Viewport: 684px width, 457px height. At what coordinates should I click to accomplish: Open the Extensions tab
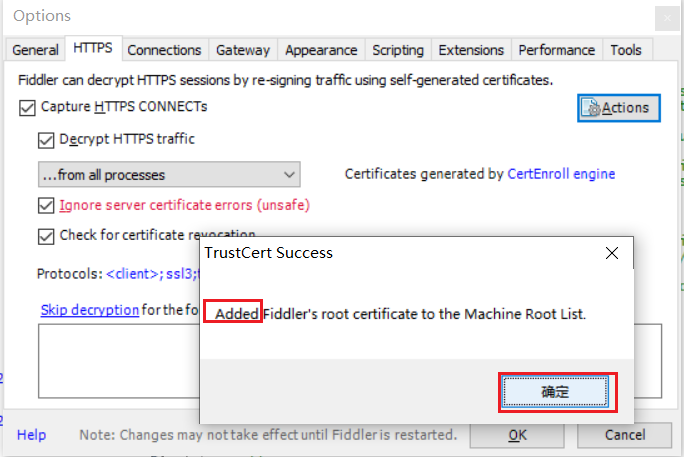tap(471, 50)
